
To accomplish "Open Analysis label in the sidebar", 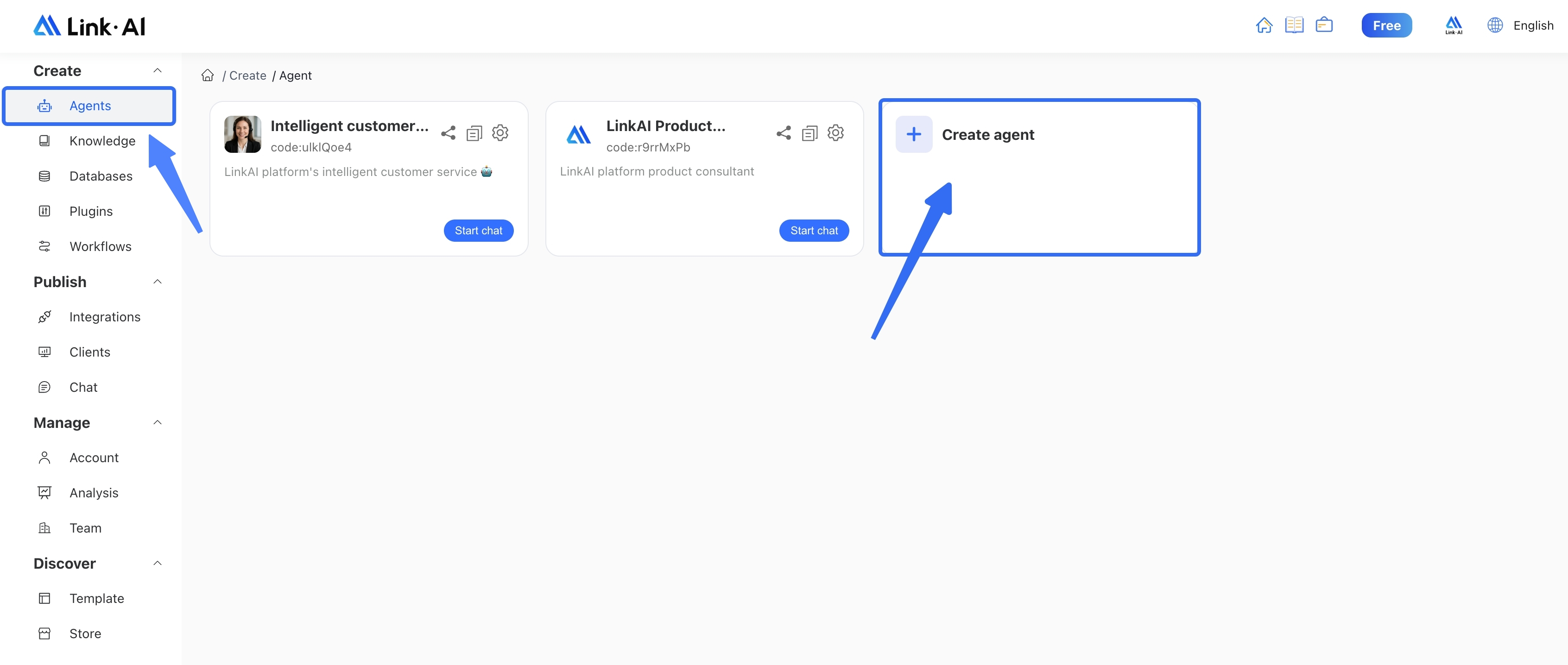I will coord(94,493).
